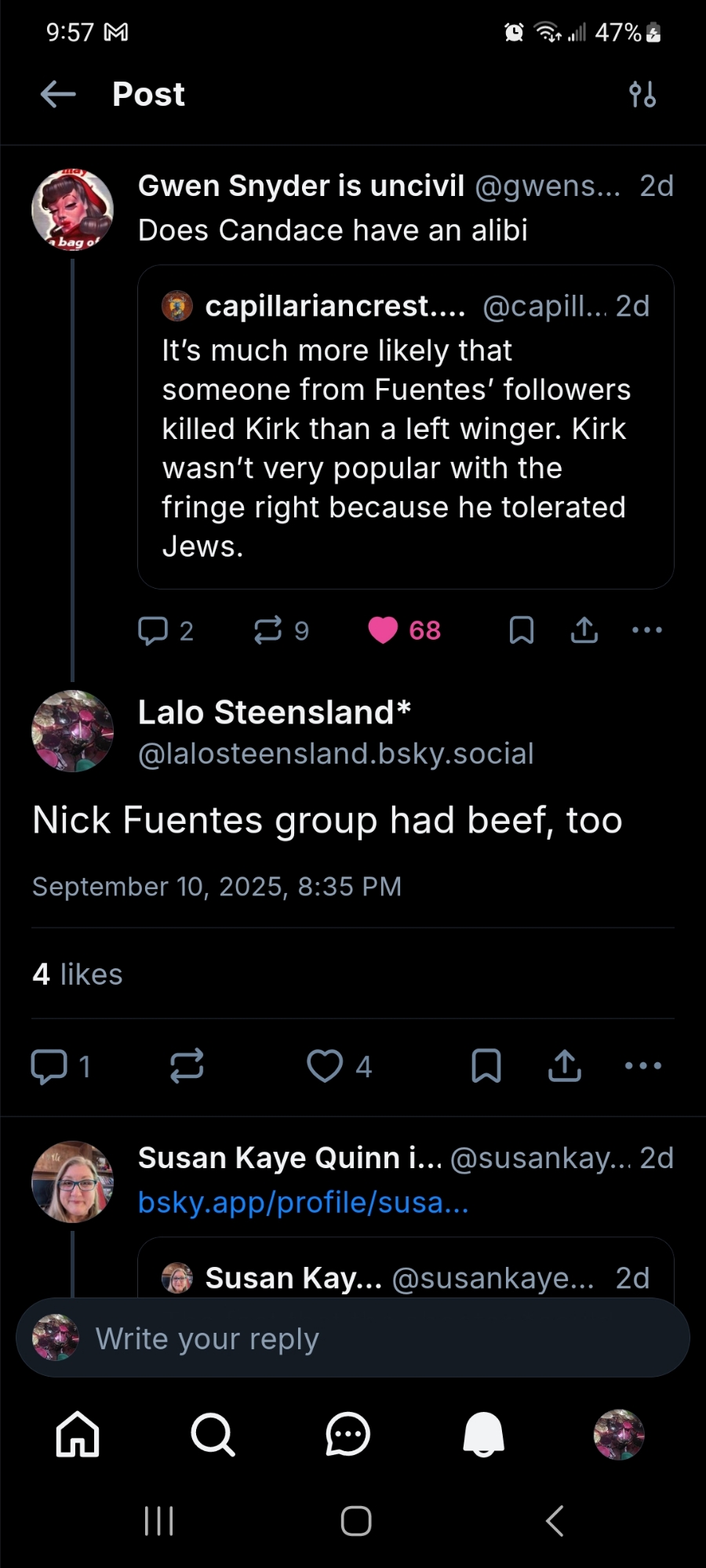Open the Chat messages tab

[348, 1435]
